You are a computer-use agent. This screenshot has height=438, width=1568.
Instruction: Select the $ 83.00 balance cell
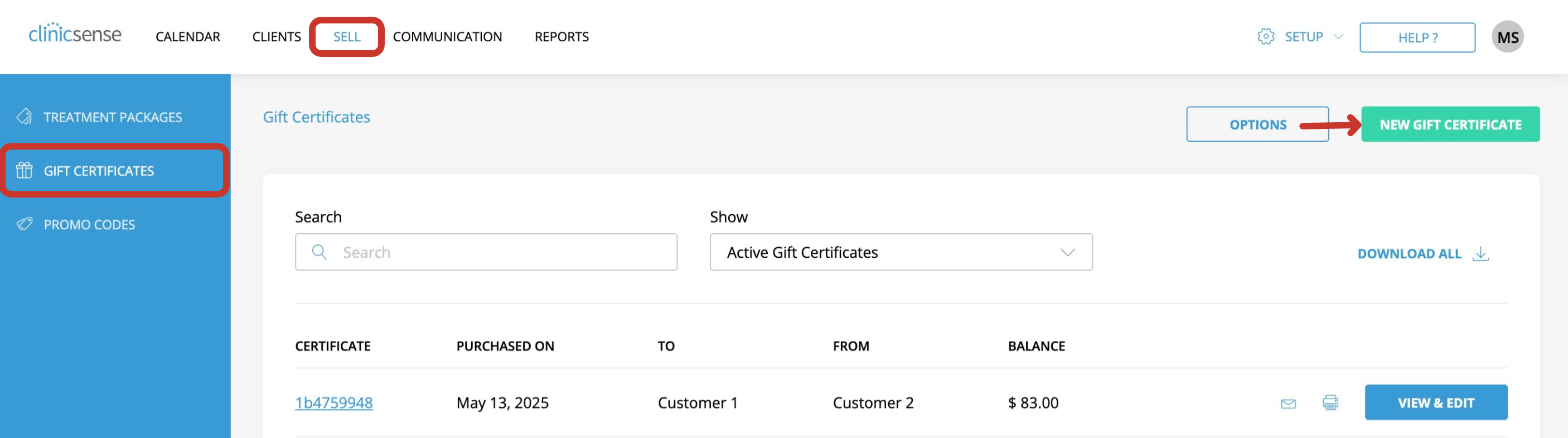coord(1033,403)
